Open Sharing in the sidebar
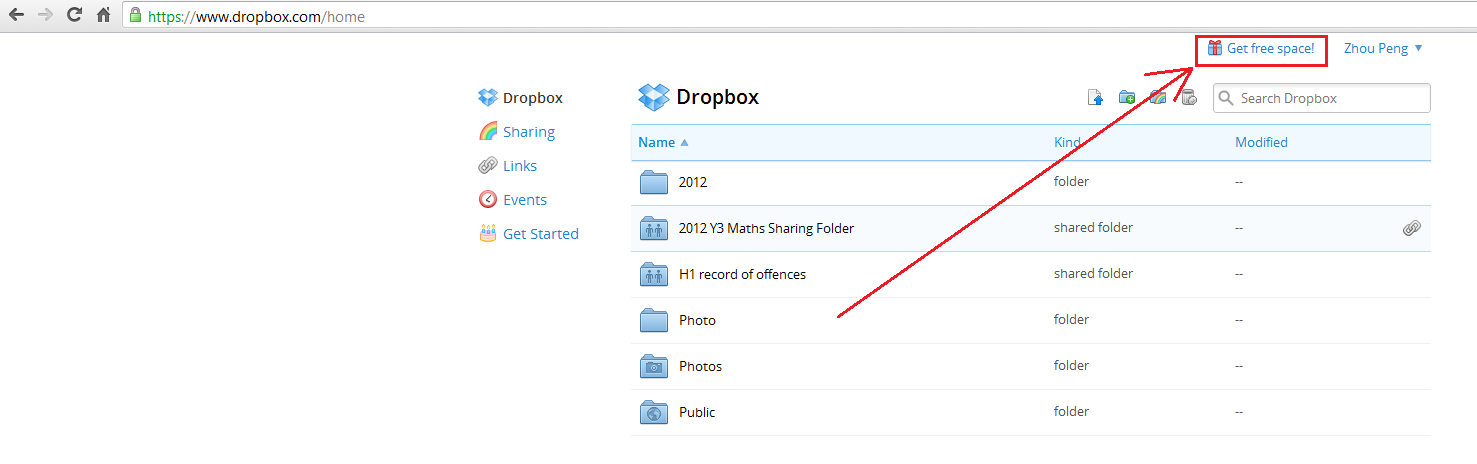The width and height of the screenshot is (1477, 464). click(x=529, y=132)
